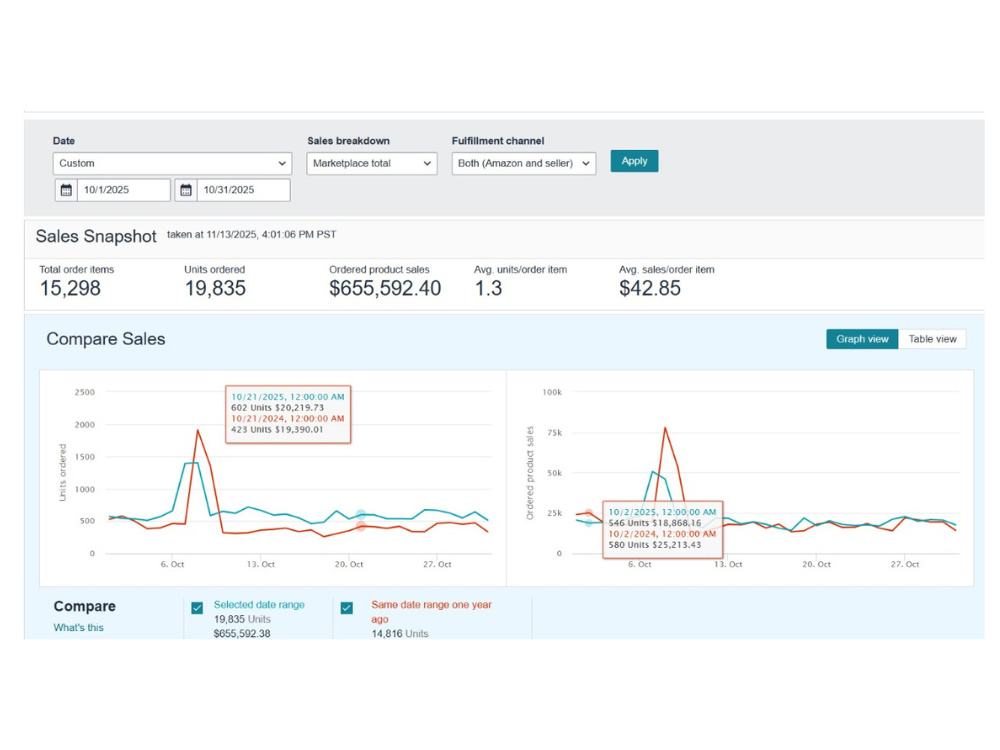Viewport: 1000px width, 750px height.
Task: Click the Compare Sales heading
Action: point(106,339)
